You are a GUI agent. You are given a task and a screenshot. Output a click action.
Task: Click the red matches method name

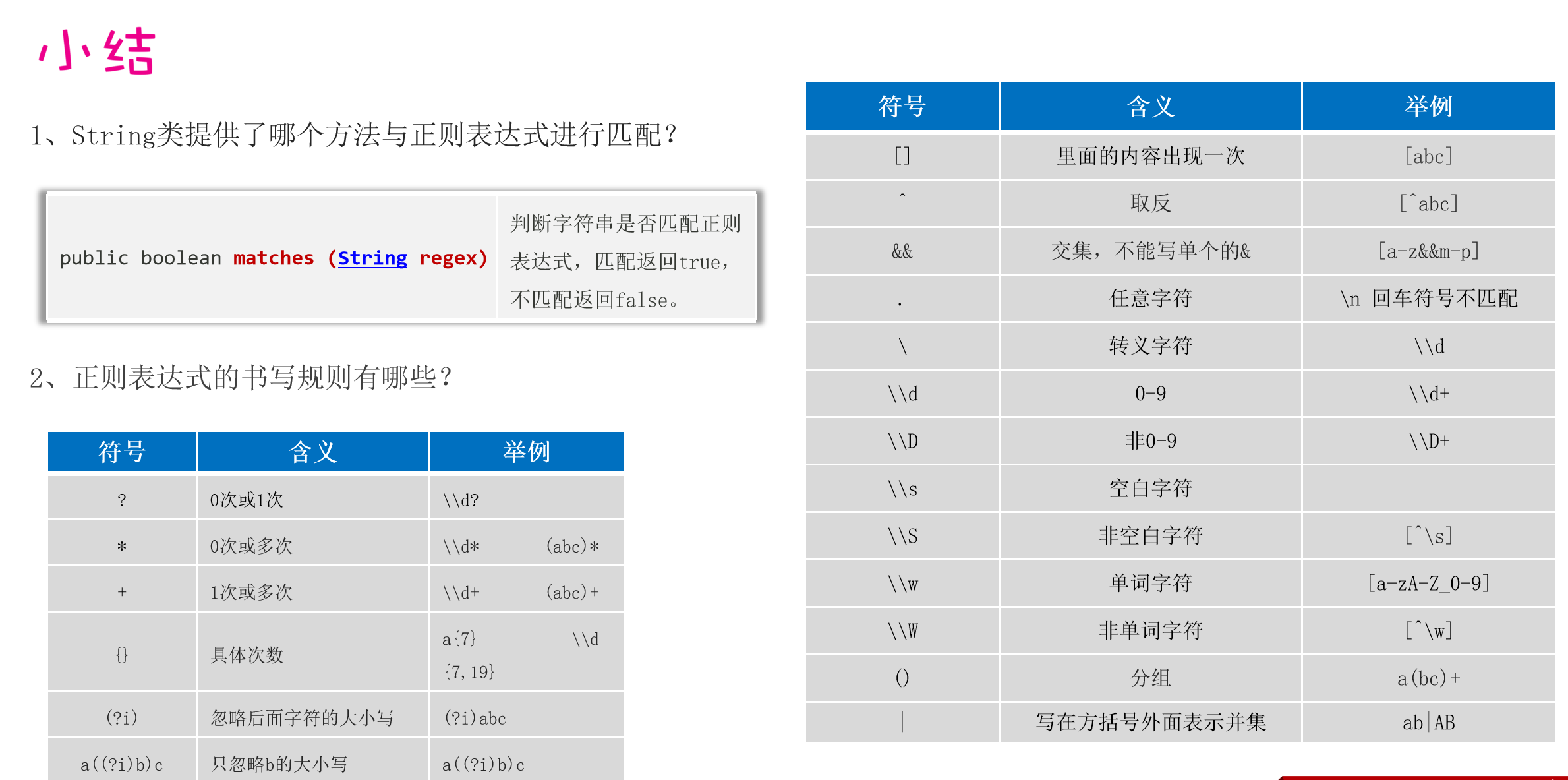pos(273,258)
